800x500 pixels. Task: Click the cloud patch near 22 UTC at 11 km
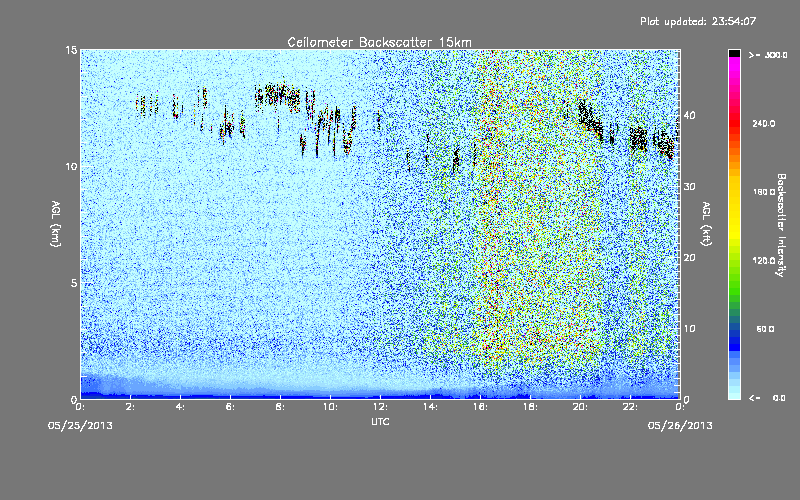(638, 139)
